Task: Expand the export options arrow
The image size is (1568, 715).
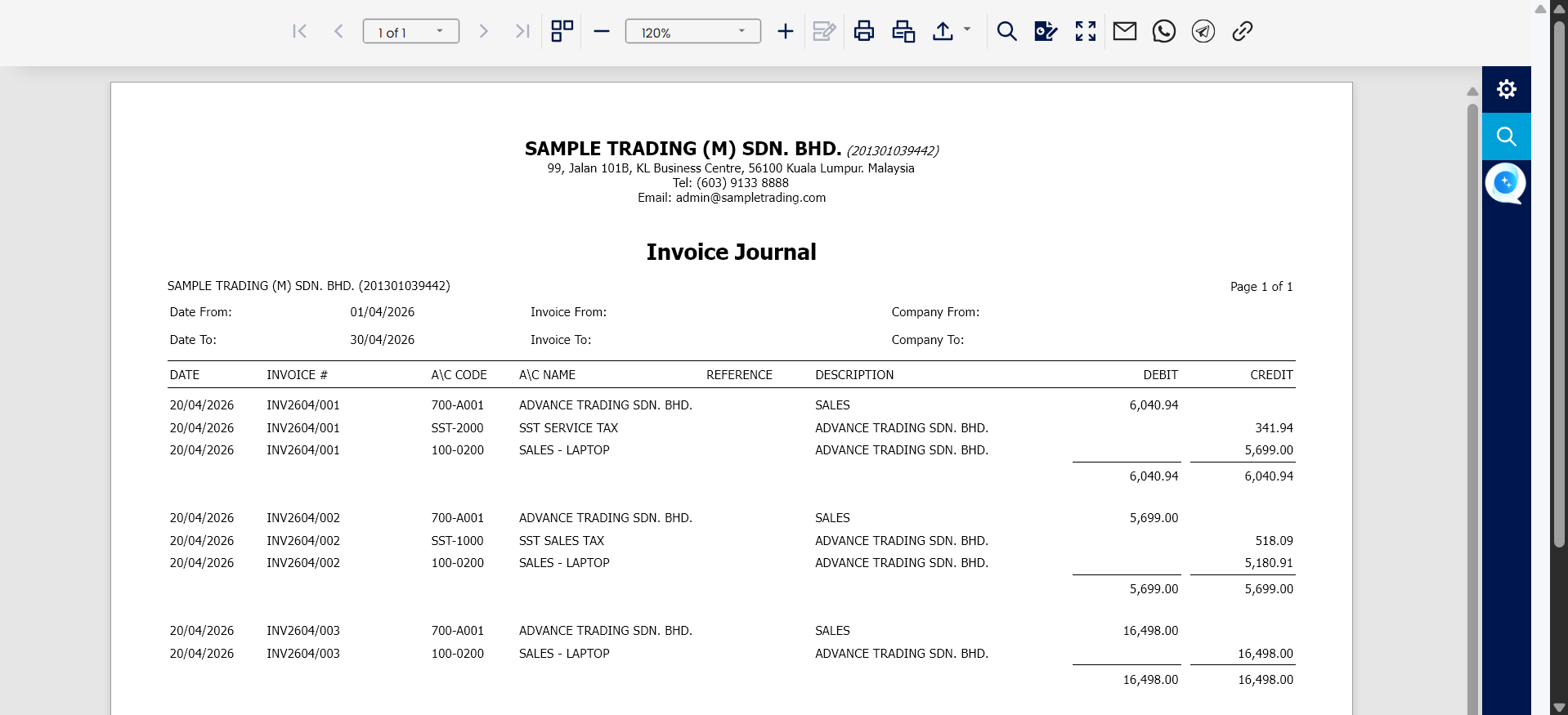Action: coord(967,29)
